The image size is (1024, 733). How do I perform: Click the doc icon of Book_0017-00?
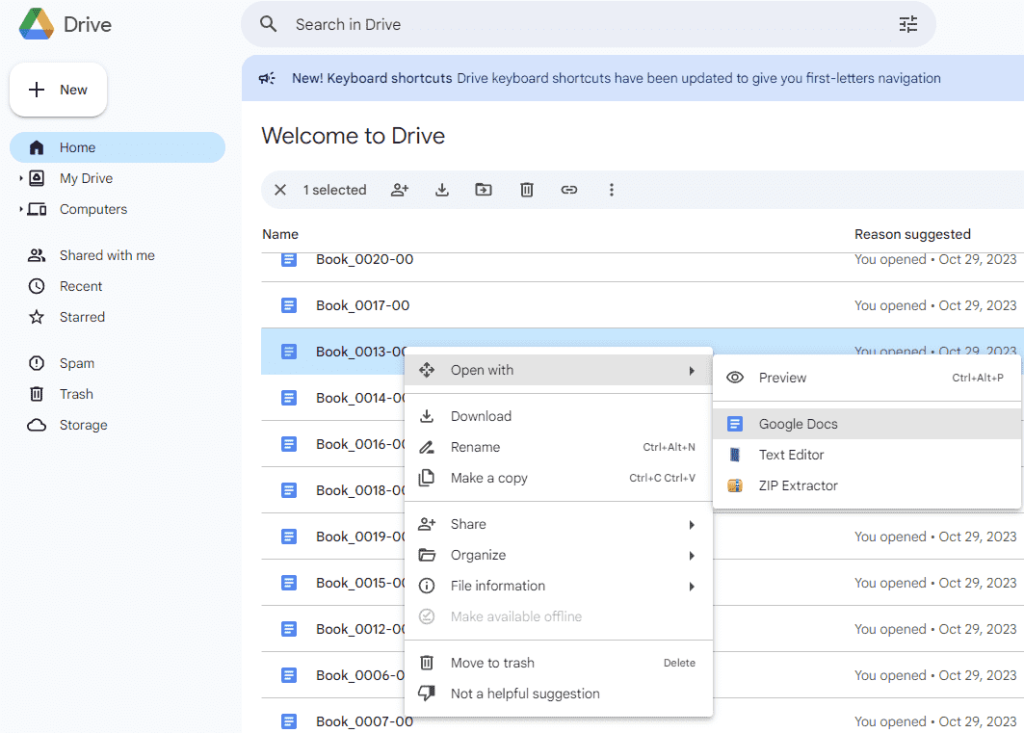click(289, 305)
